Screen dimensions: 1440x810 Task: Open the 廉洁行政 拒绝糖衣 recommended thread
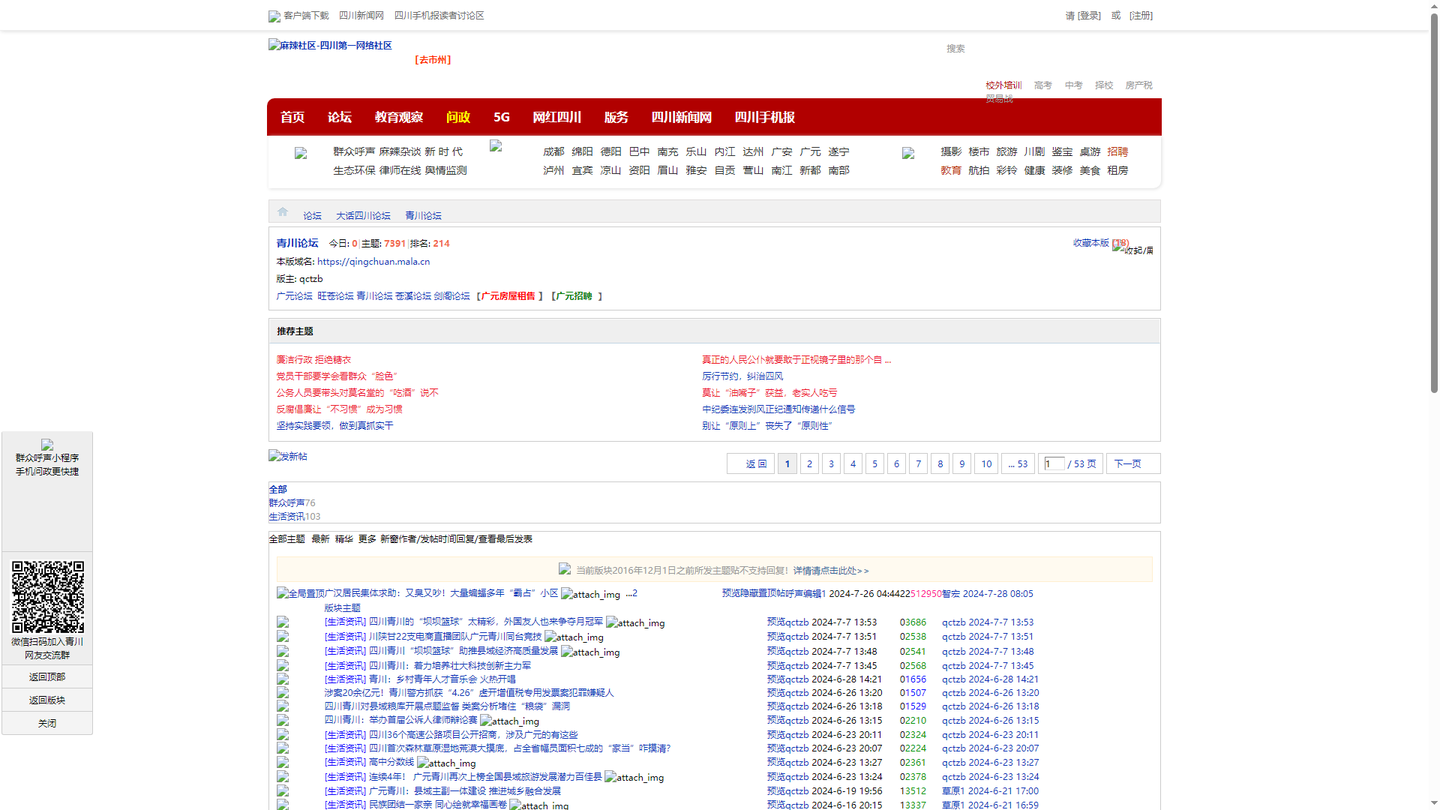314,360
